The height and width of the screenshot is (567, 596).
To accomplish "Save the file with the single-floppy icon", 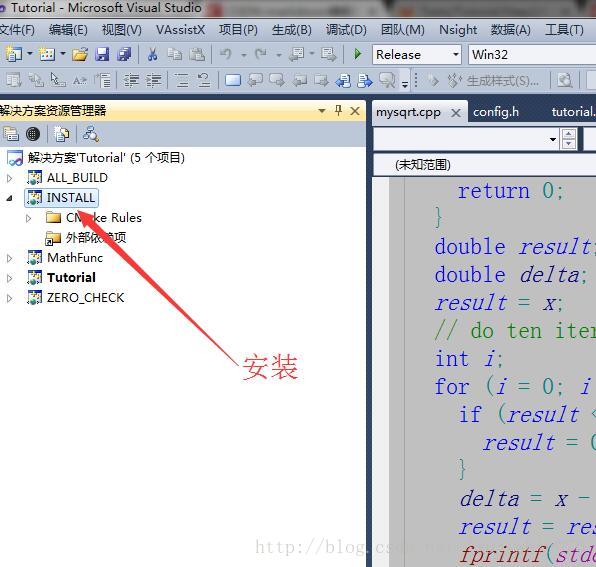I will (x=102, y=54).
